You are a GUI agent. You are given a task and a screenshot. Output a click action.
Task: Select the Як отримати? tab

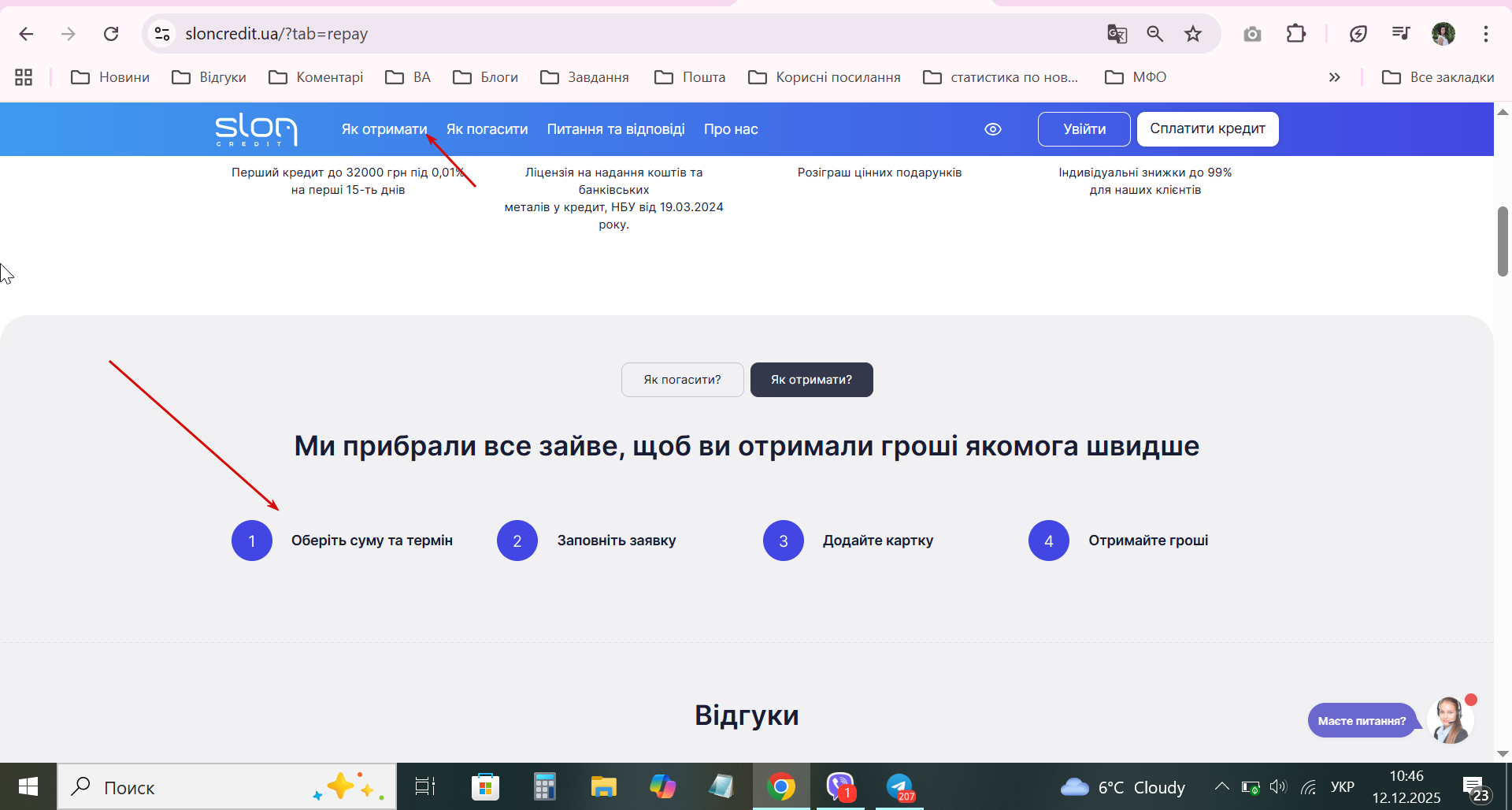point(812,380)
